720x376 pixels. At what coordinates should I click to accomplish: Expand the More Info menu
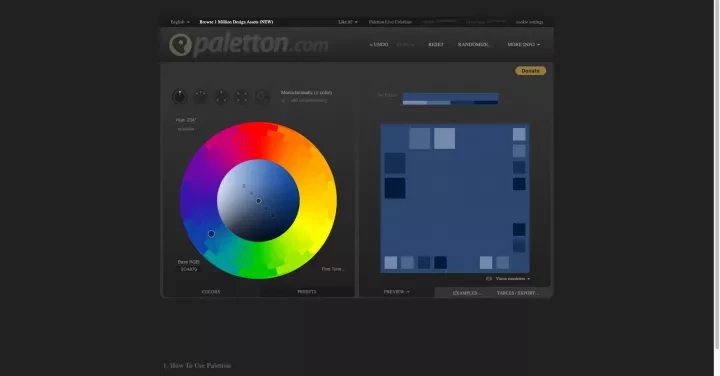pos(523,45)
